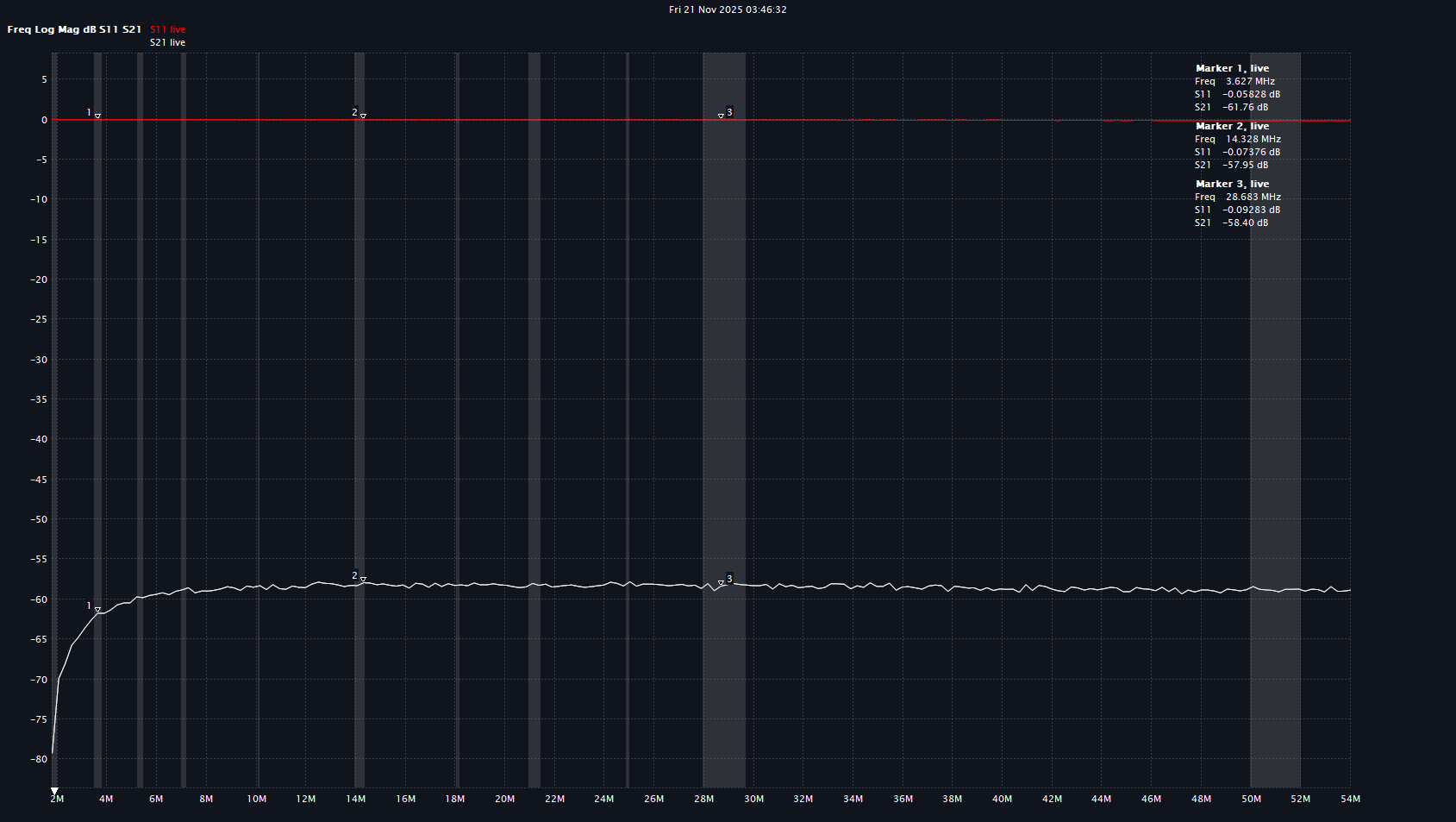Click the date and time stamp at top
This screenshot has width=1456, height=822.
click(x=728, y=9)
